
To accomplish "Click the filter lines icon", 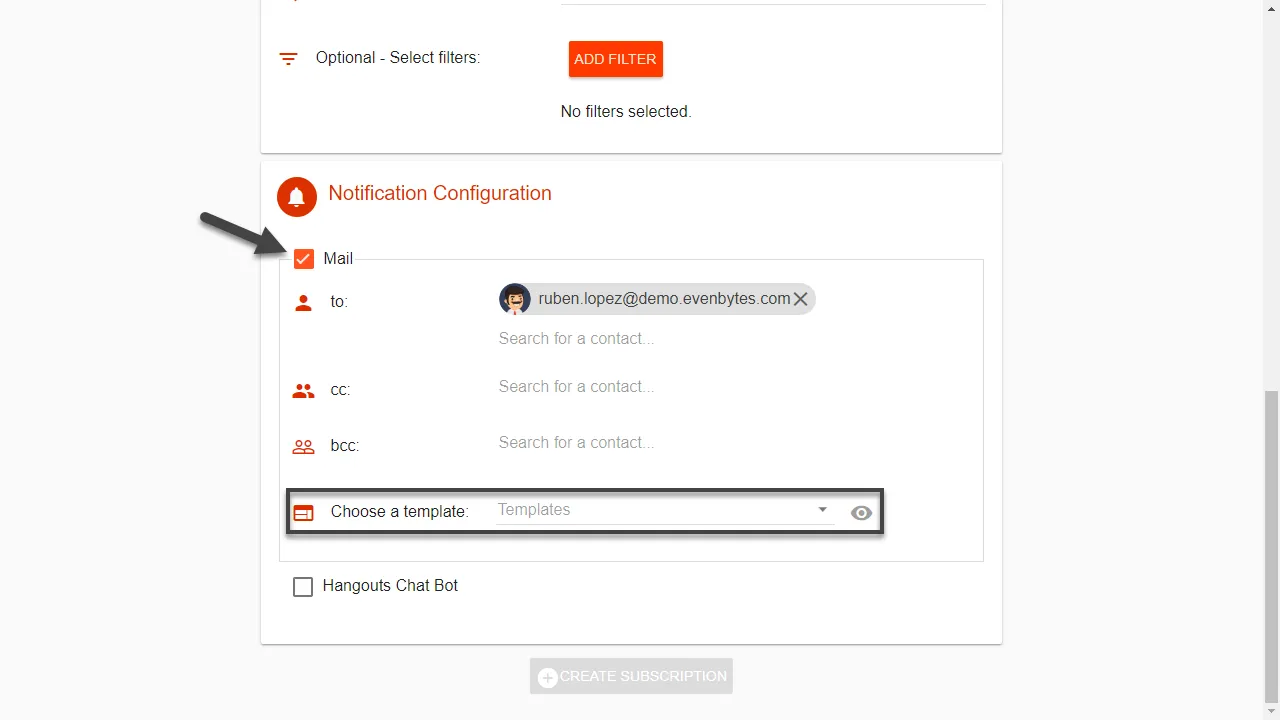I will coord(289,59).
